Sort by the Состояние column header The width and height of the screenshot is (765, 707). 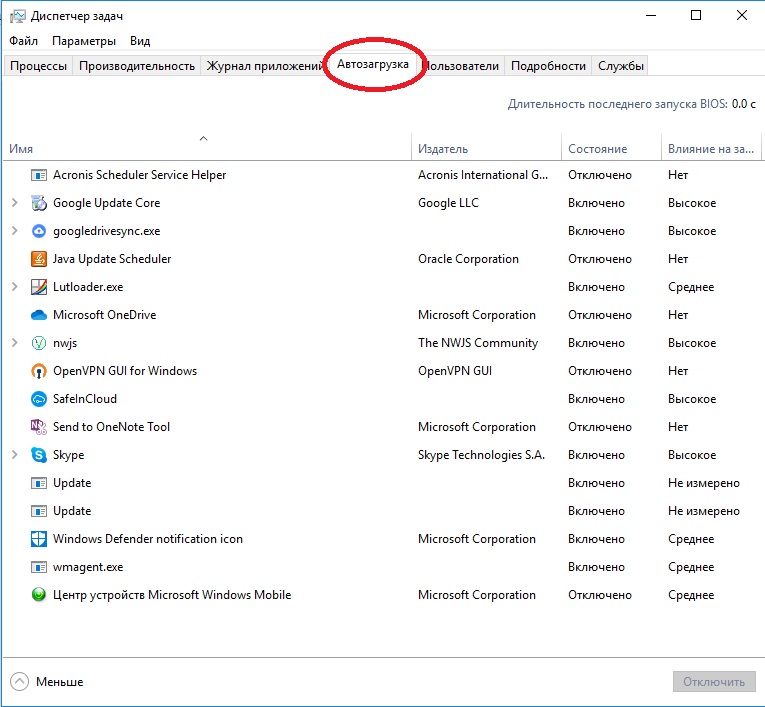[x=597, y=149]
